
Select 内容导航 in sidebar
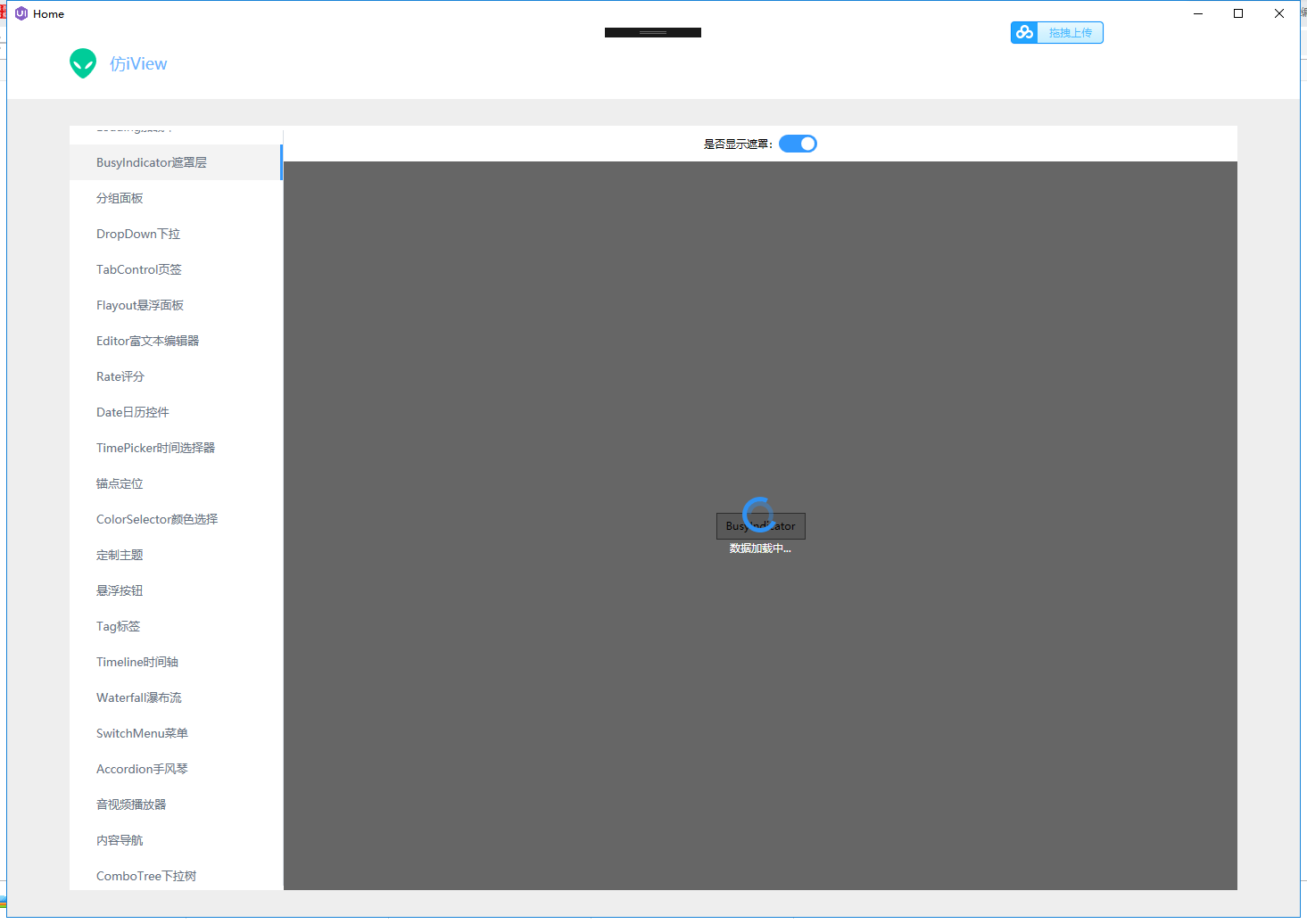coord(176,840)
